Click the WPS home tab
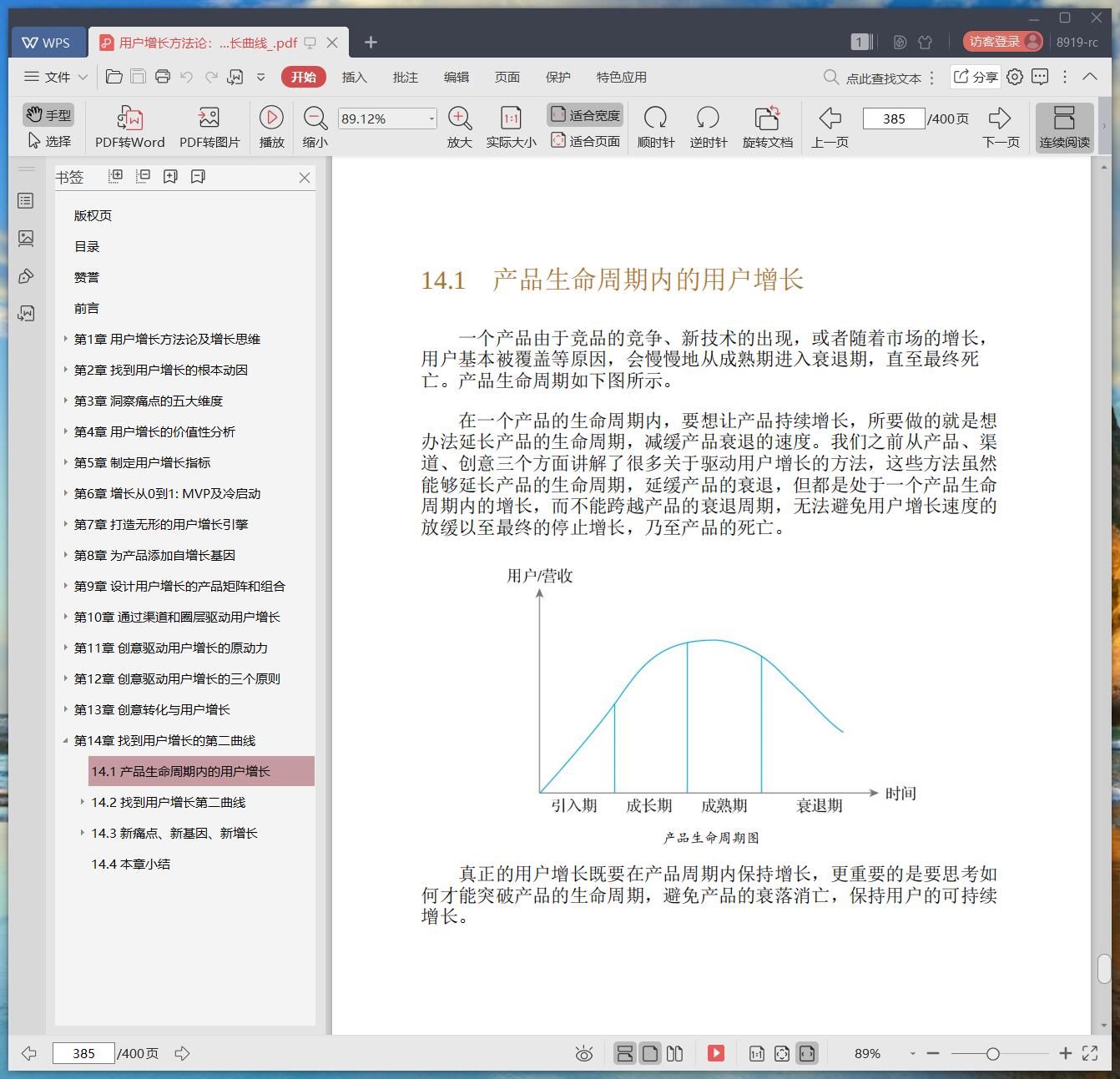Screen dimensions: 1120x1079 pyautogui.click(x=47, y=43)
